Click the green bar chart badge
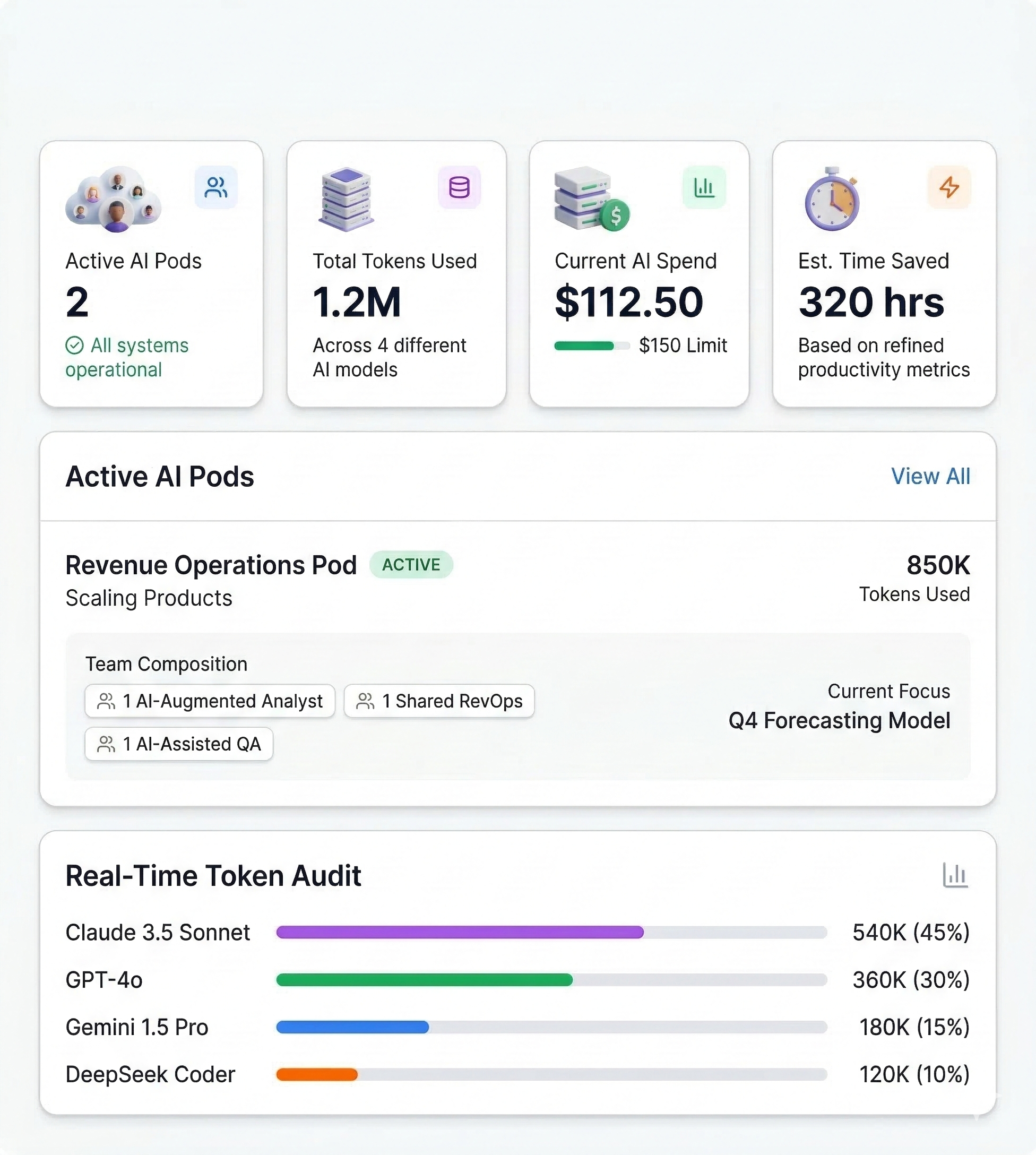 tap(704, 187)
